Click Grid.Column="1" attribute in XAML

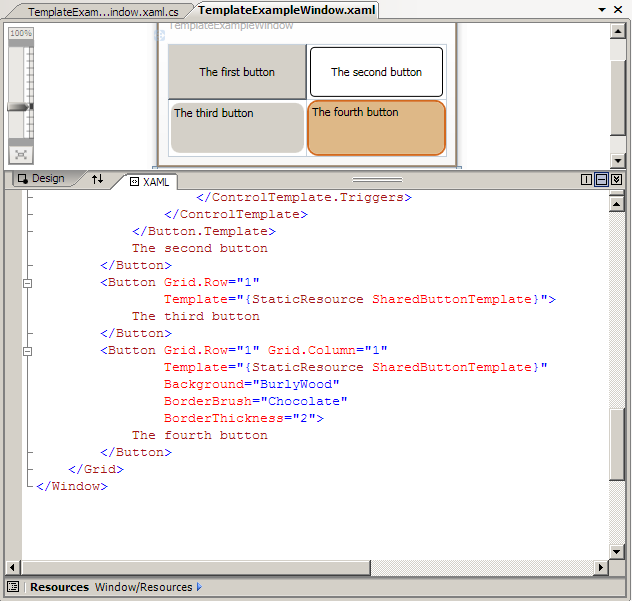click(328, 350)
